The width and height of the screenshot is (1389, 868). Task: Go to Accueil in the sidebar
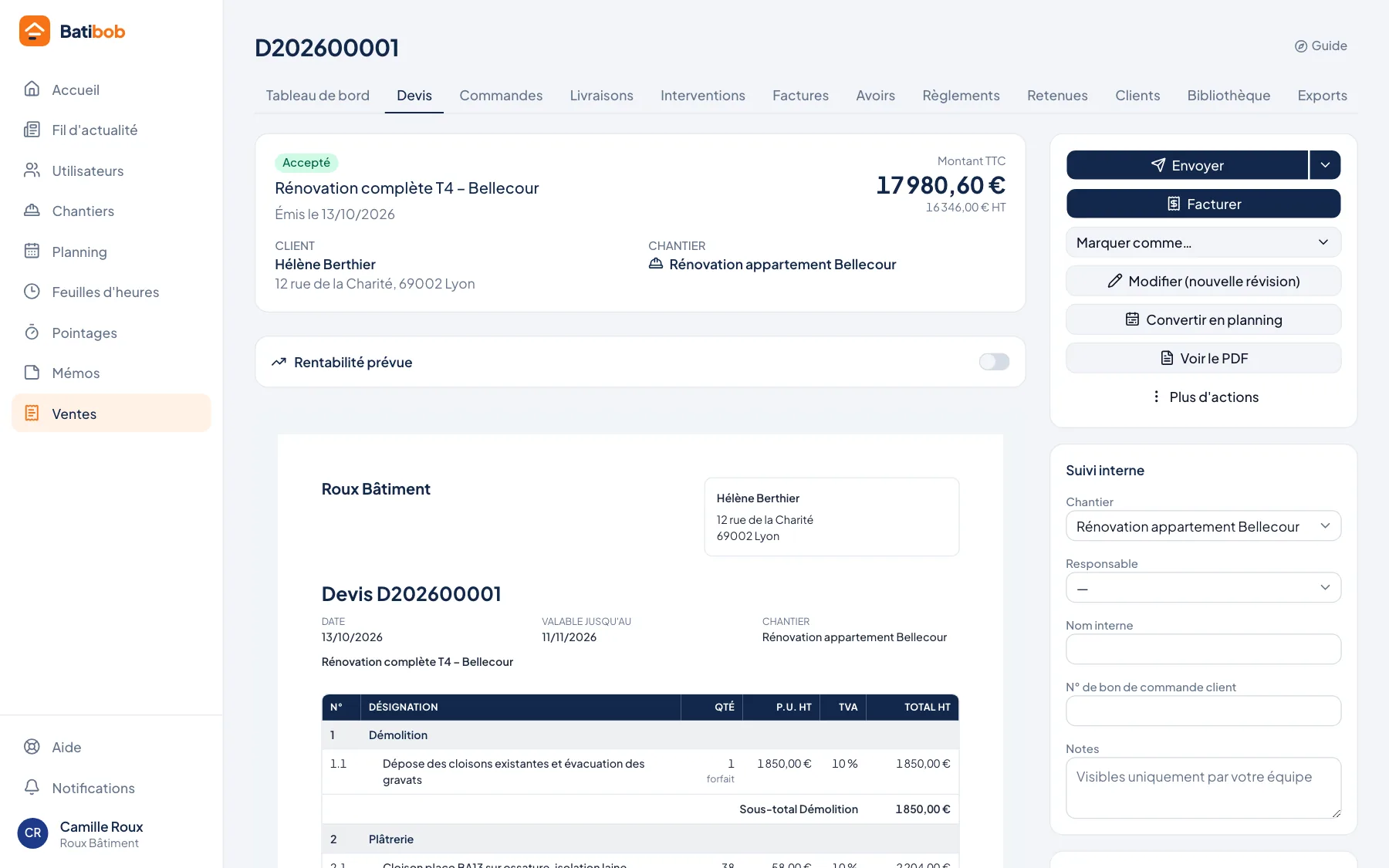click(111, 90)
